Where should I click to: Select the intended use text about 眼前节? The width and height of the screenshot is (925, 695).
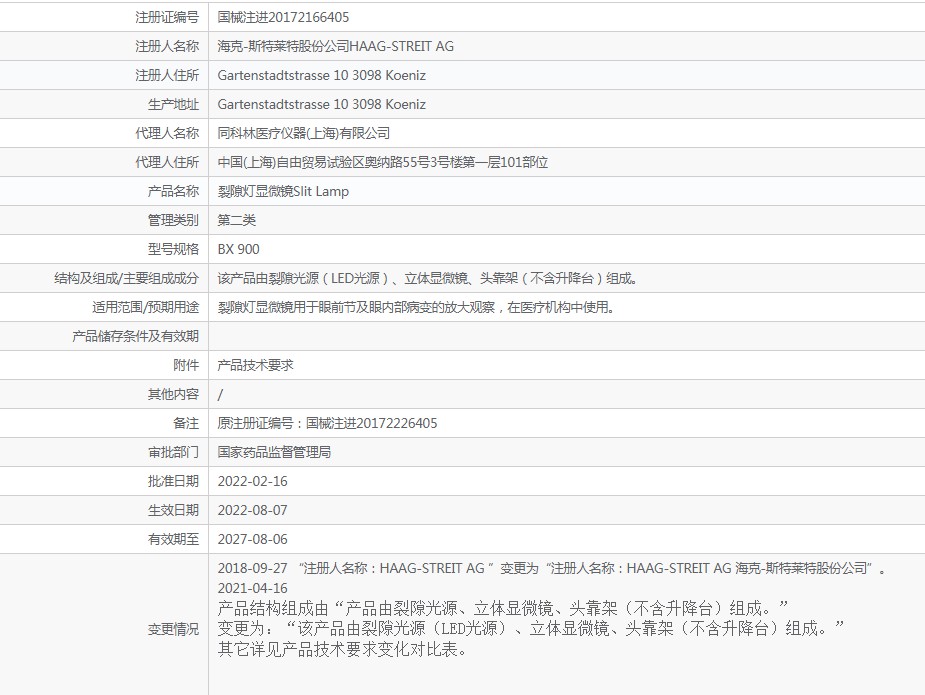coord(416,307)
